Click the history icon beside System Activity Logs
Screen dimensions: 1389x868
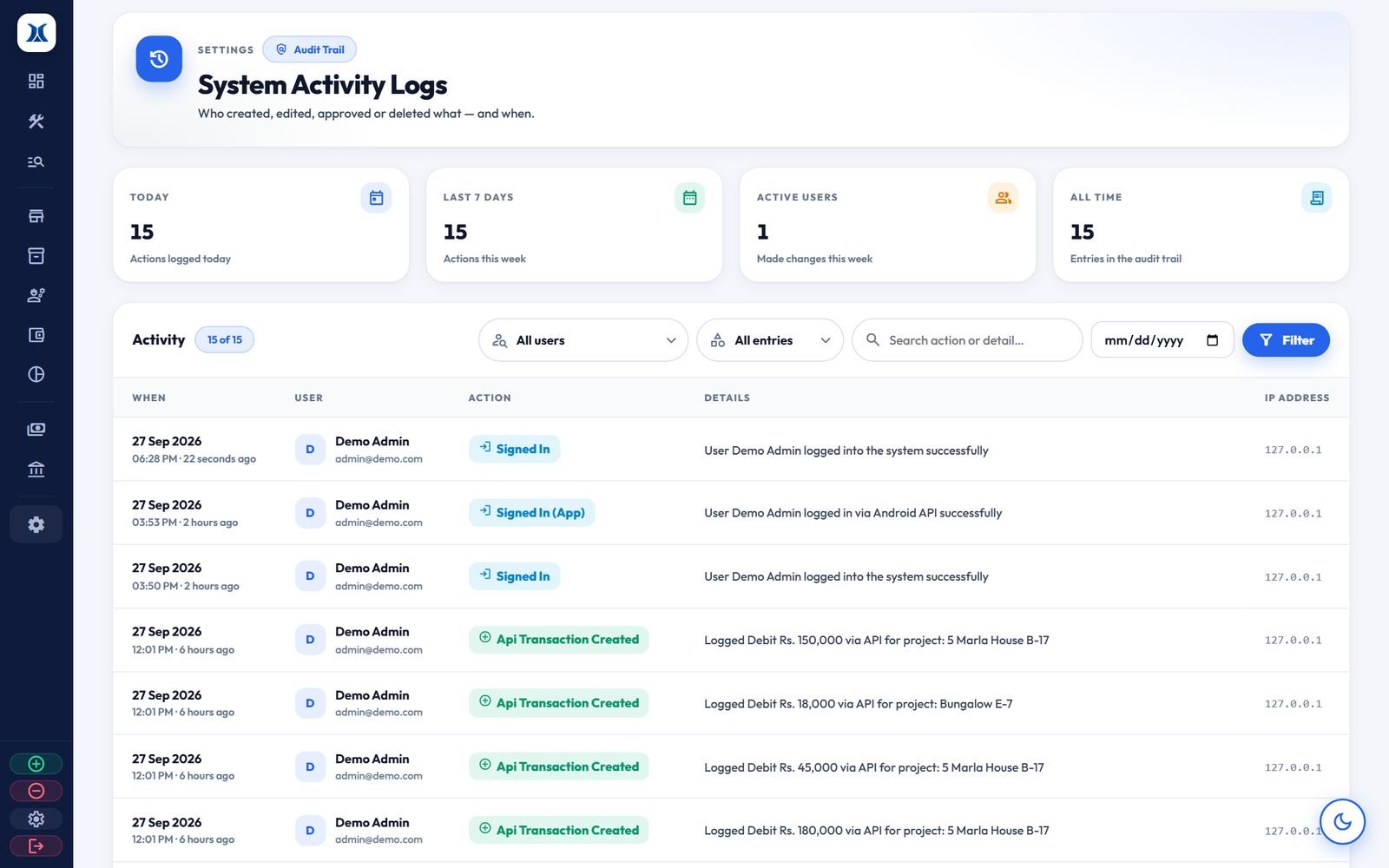[x=159, y=59]
